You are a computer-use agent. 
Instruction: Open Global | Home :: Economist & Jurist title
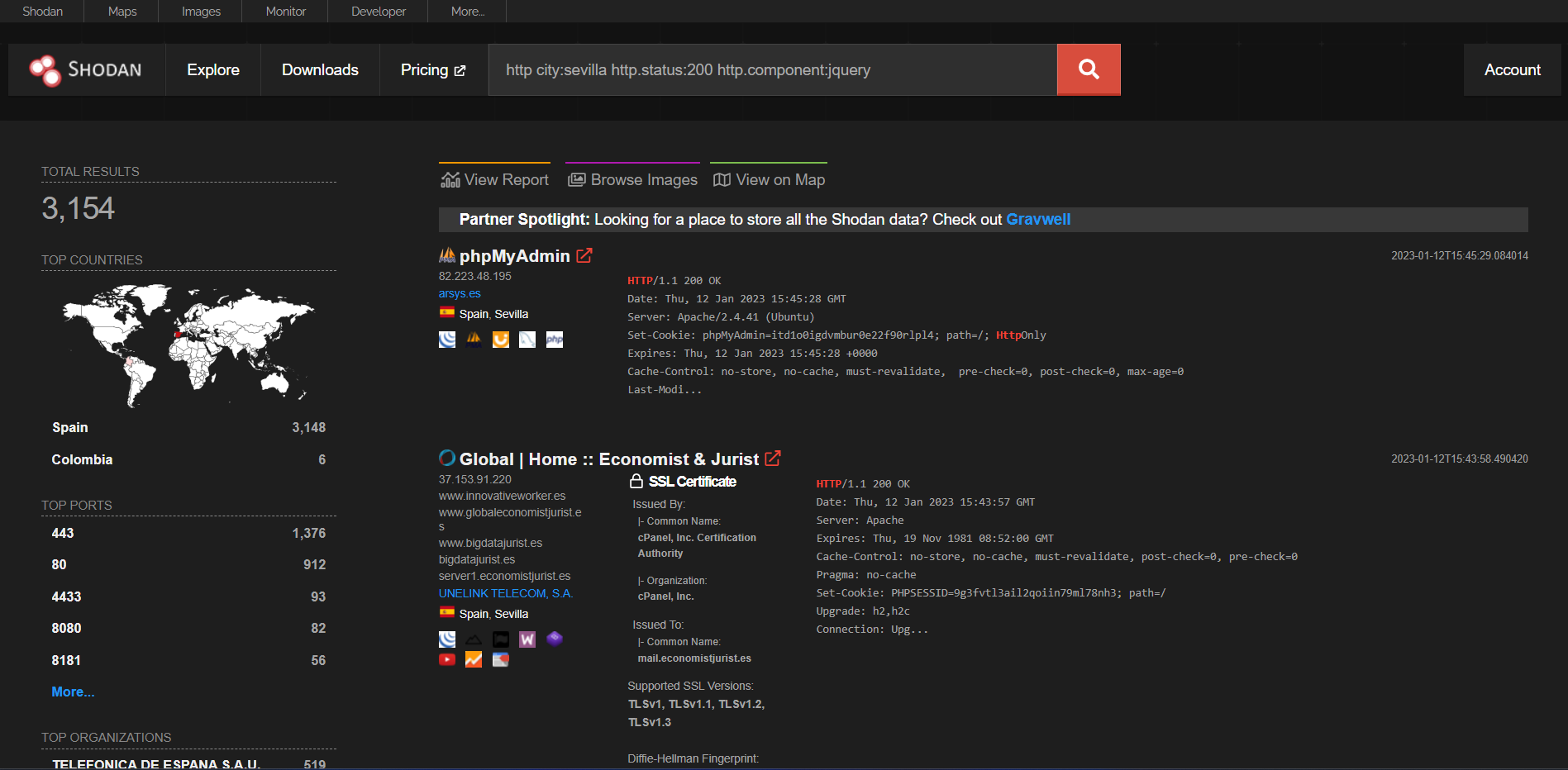coord(609,459)
